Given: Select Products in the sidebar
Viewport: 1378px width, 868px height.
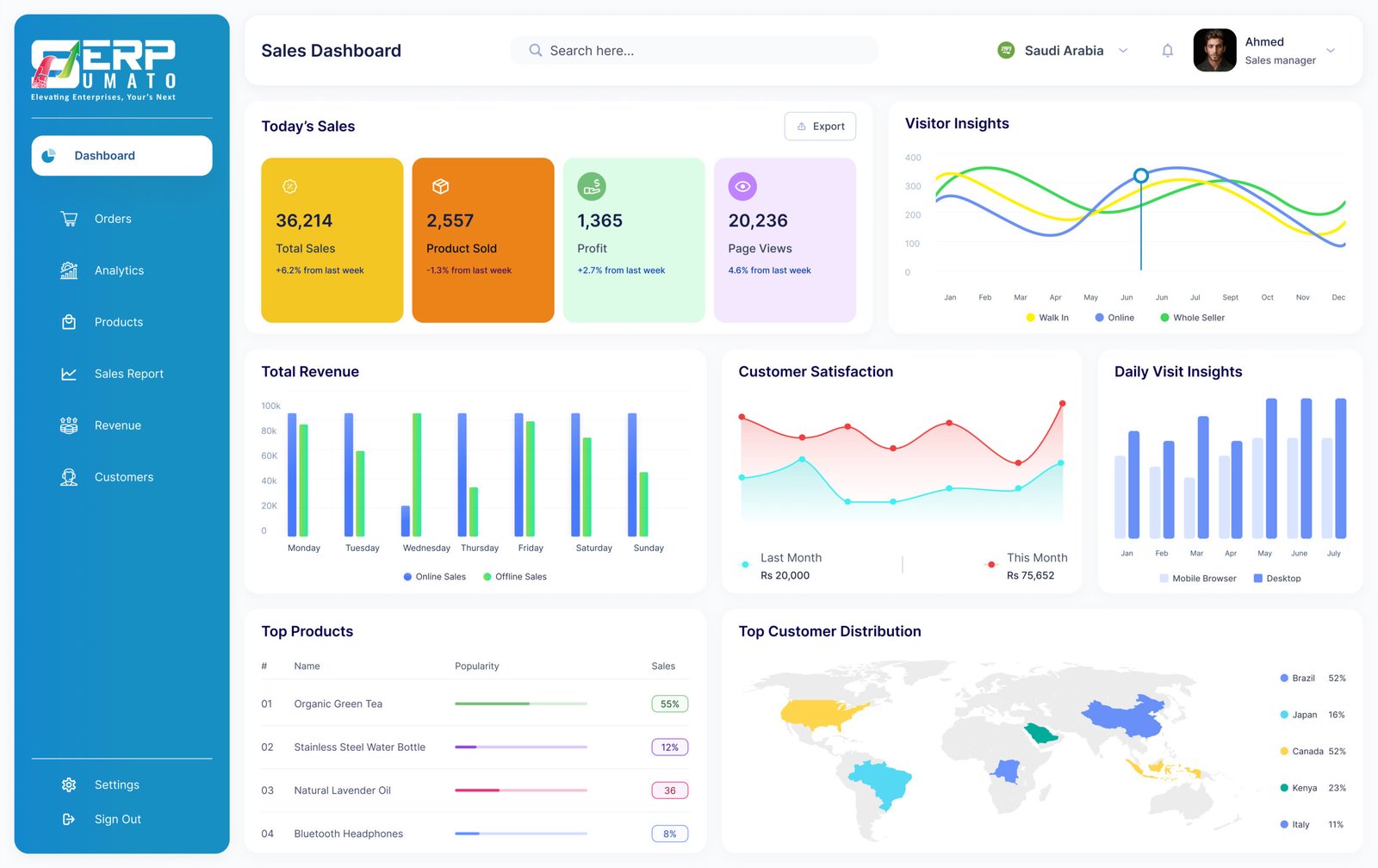Looking at the screenshot, I should pos(119,322).
